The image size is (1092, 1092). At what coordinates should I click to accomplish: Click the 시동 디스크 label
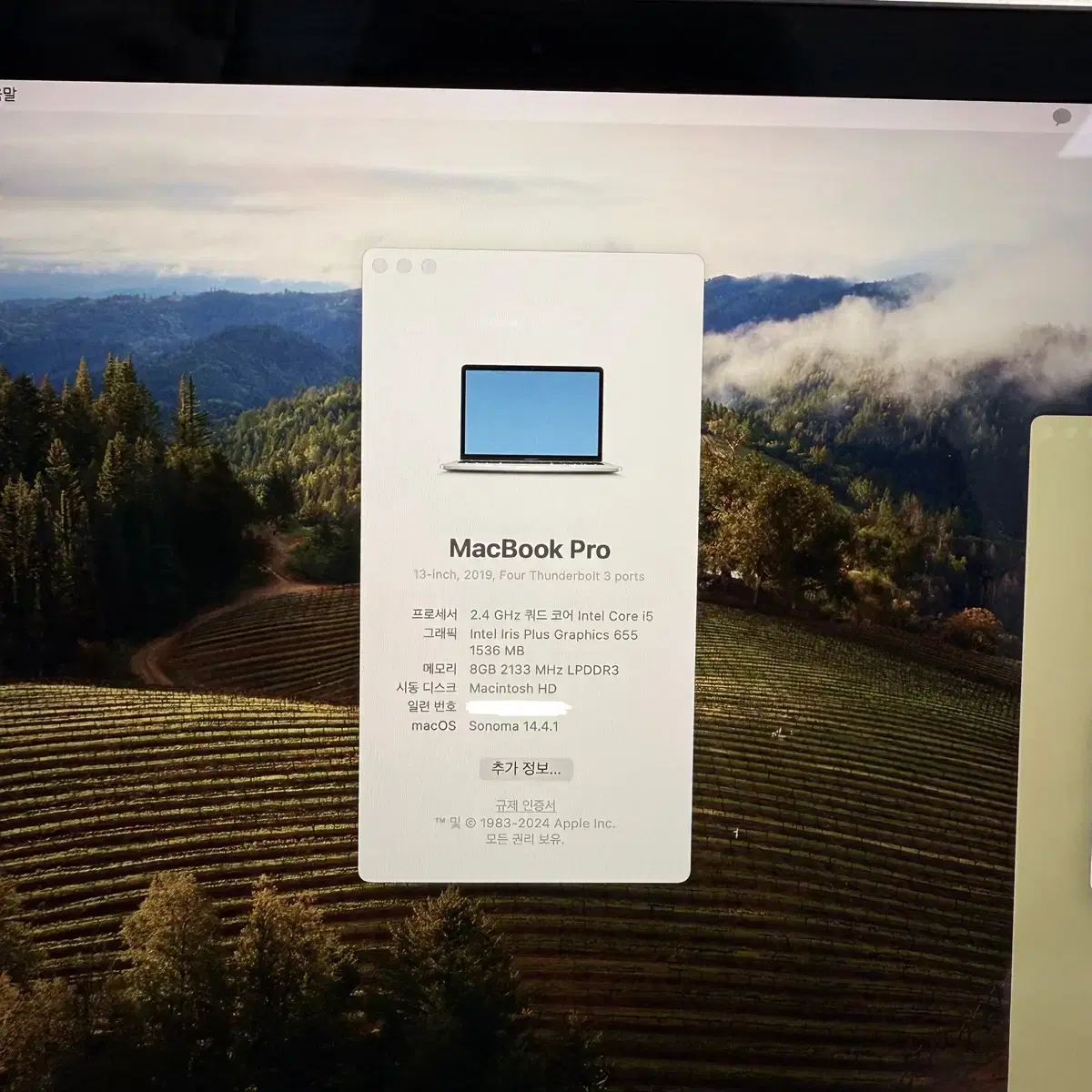click(x=427, y=688)
